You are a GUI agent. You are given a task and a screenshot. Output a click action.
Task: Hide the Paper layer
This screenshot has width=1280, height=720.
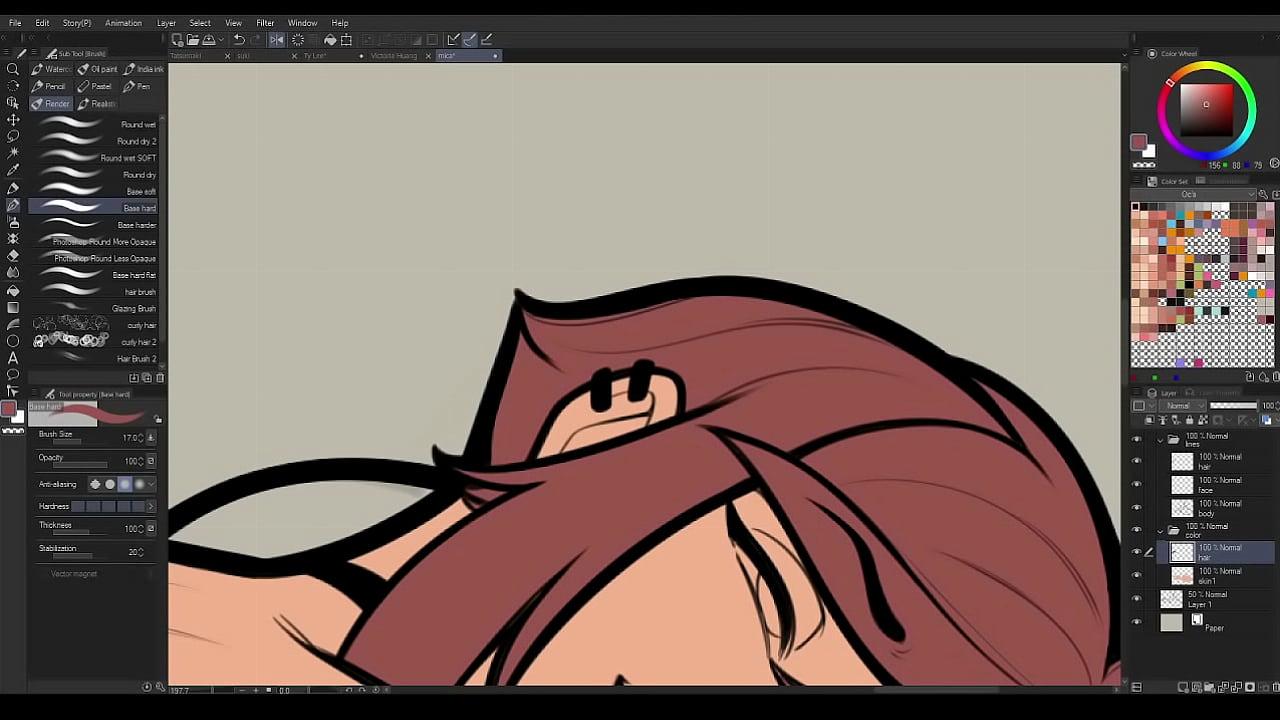coord(1136,622)
